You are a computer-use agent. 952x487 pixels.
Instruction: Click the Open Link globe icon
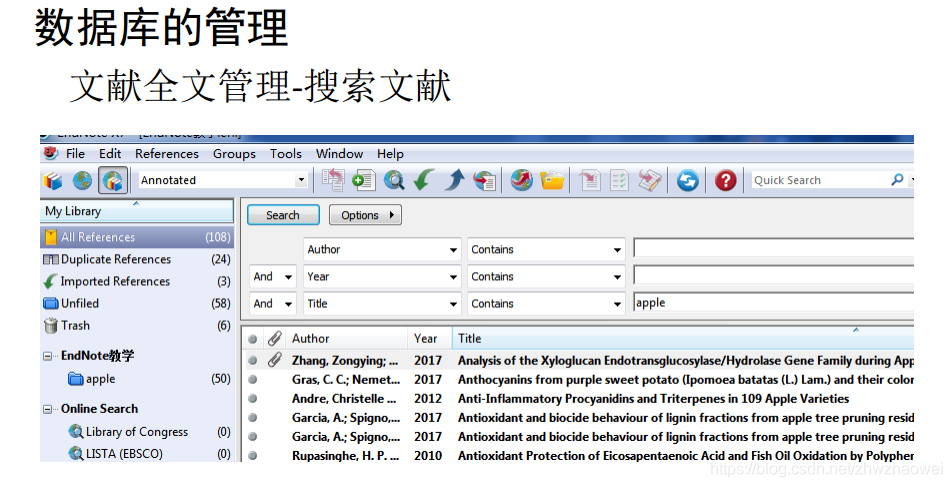tap(521, 180)
